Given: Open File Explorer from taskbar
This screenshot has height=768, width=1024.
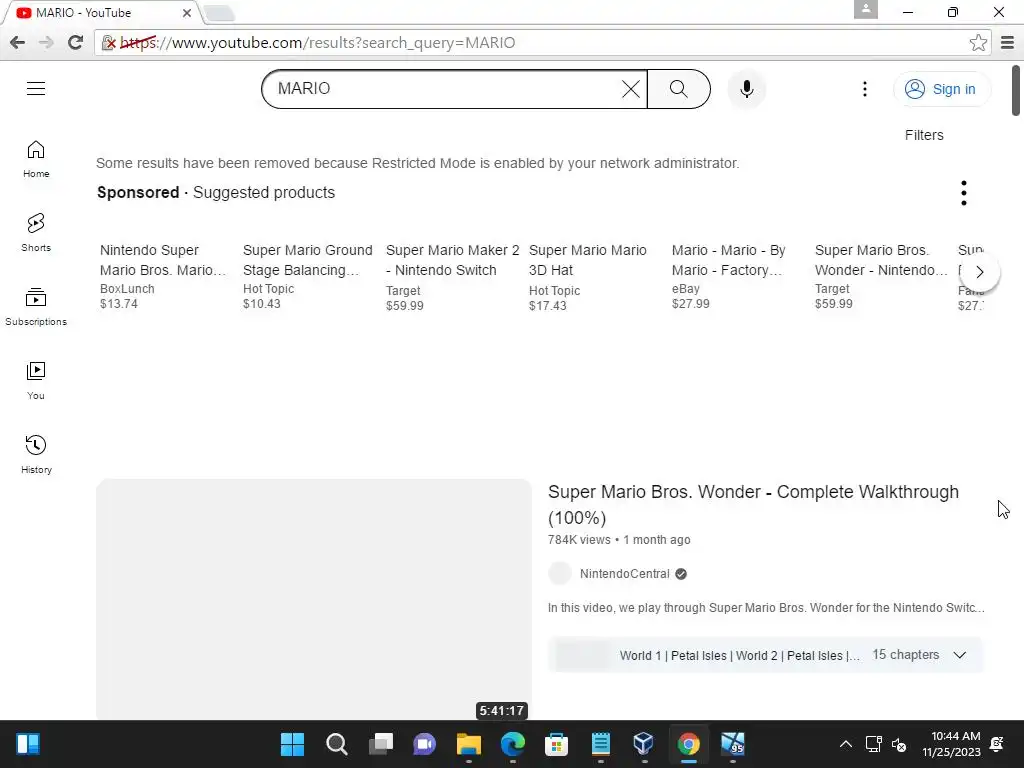Looking at the screenshot, I should 468,744.
